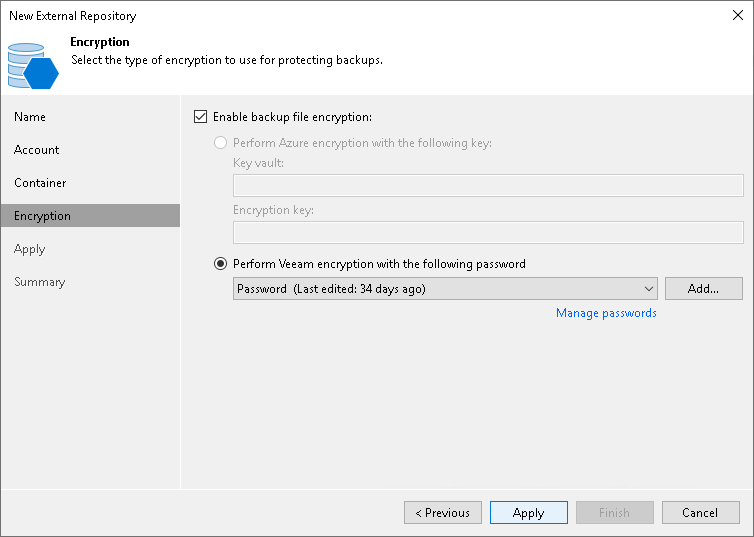Jump to the Summary step
The image size is (754, 537).
point(39,282)
